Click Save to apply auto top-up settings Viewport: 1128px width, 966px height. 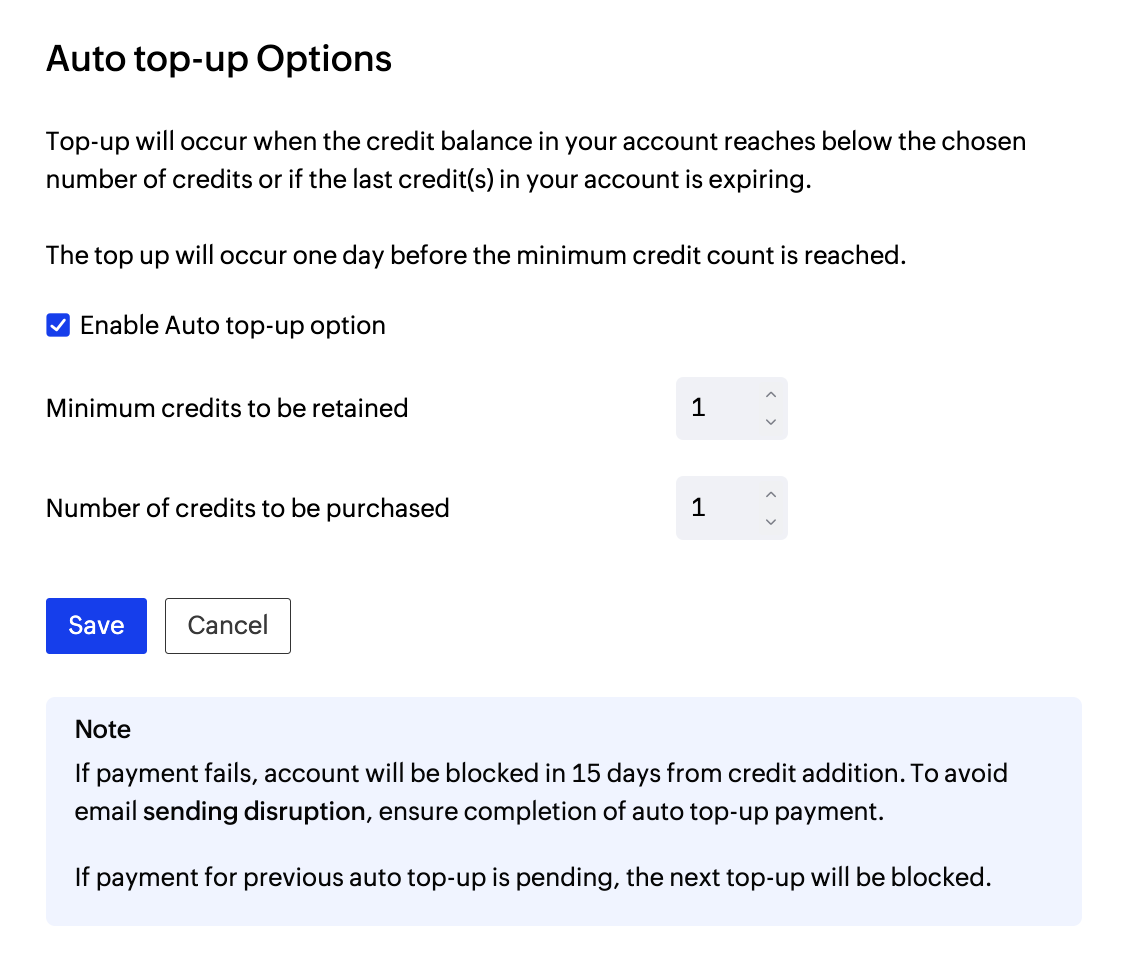[96, 625]
